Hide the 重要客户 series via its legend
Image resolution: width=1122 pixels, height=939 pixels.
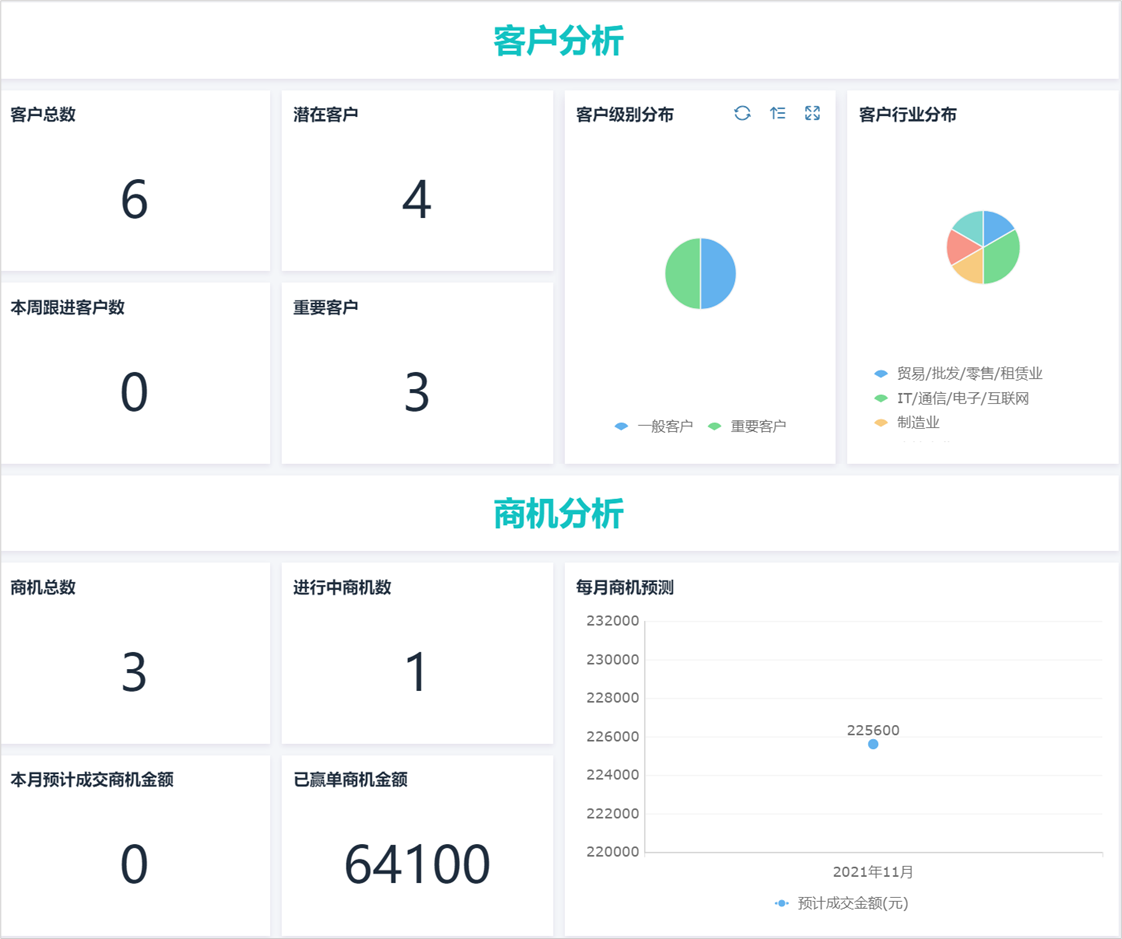coord(749,425)
